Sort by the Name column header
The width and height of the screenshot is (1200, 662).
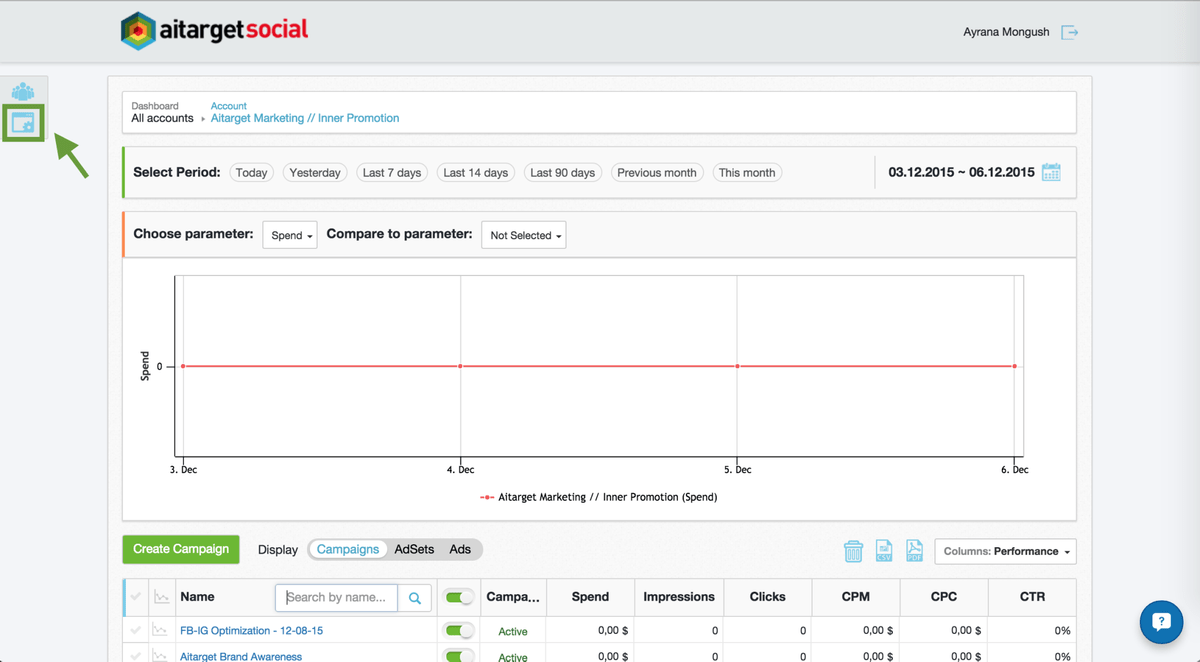pos(197,597)
